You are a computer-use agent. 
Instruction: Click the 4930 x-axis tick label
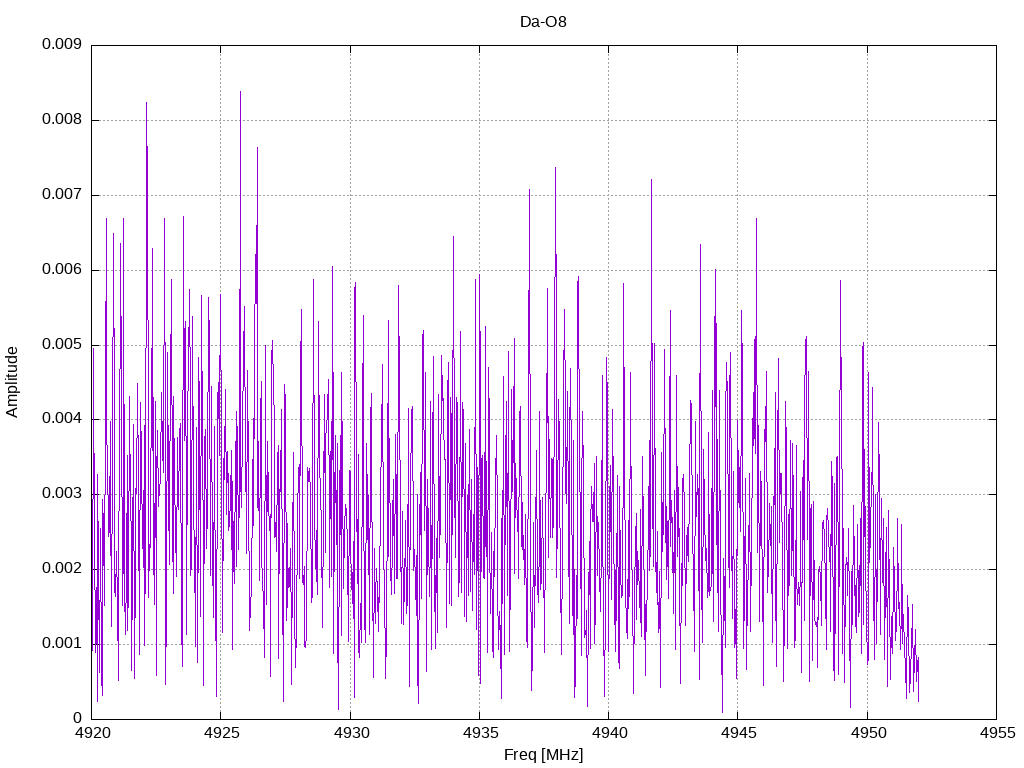pyautogui.click(x=351, y=733)
